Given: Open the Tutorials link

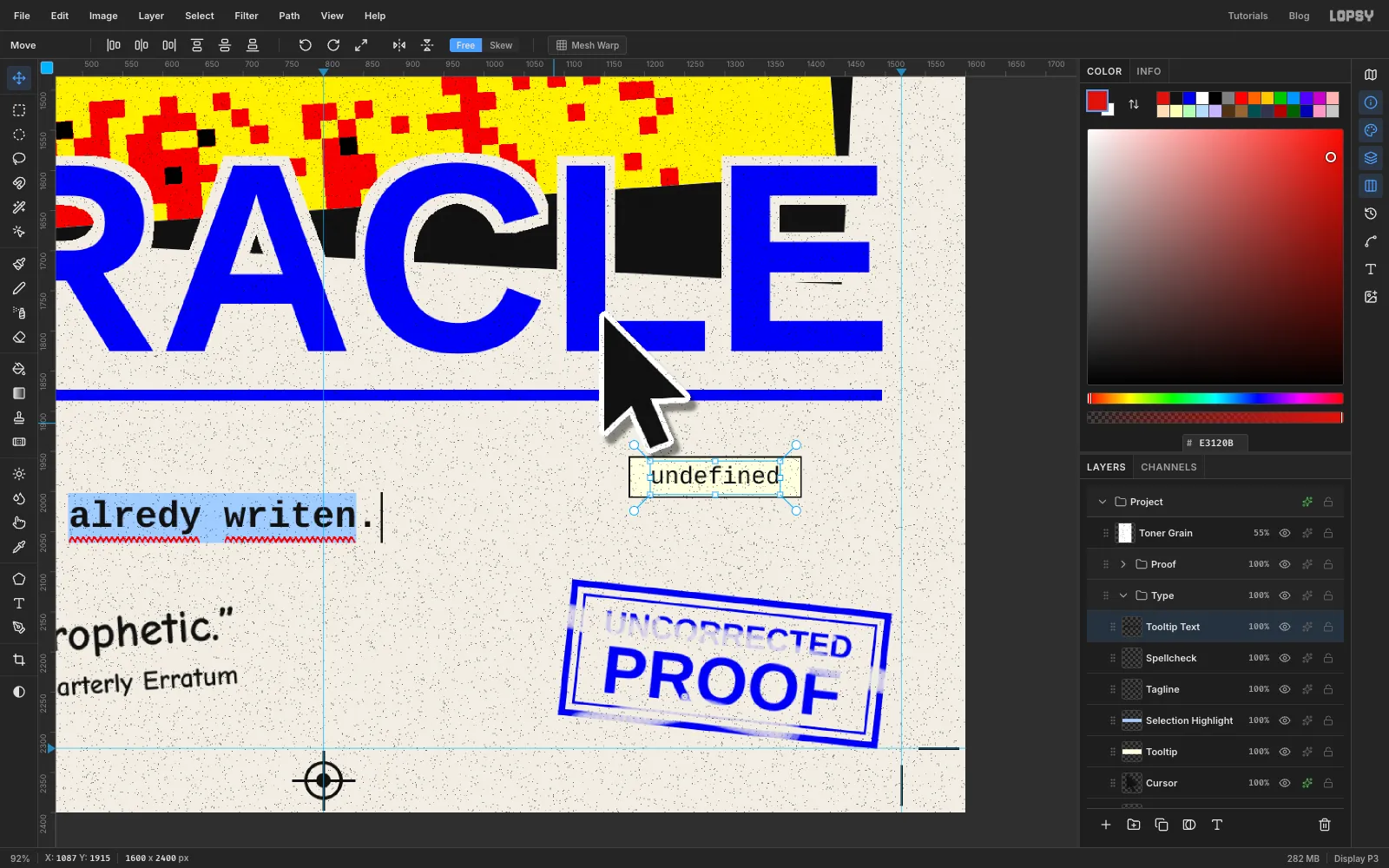Looking at the screenshot, I should click(1247, 16).
